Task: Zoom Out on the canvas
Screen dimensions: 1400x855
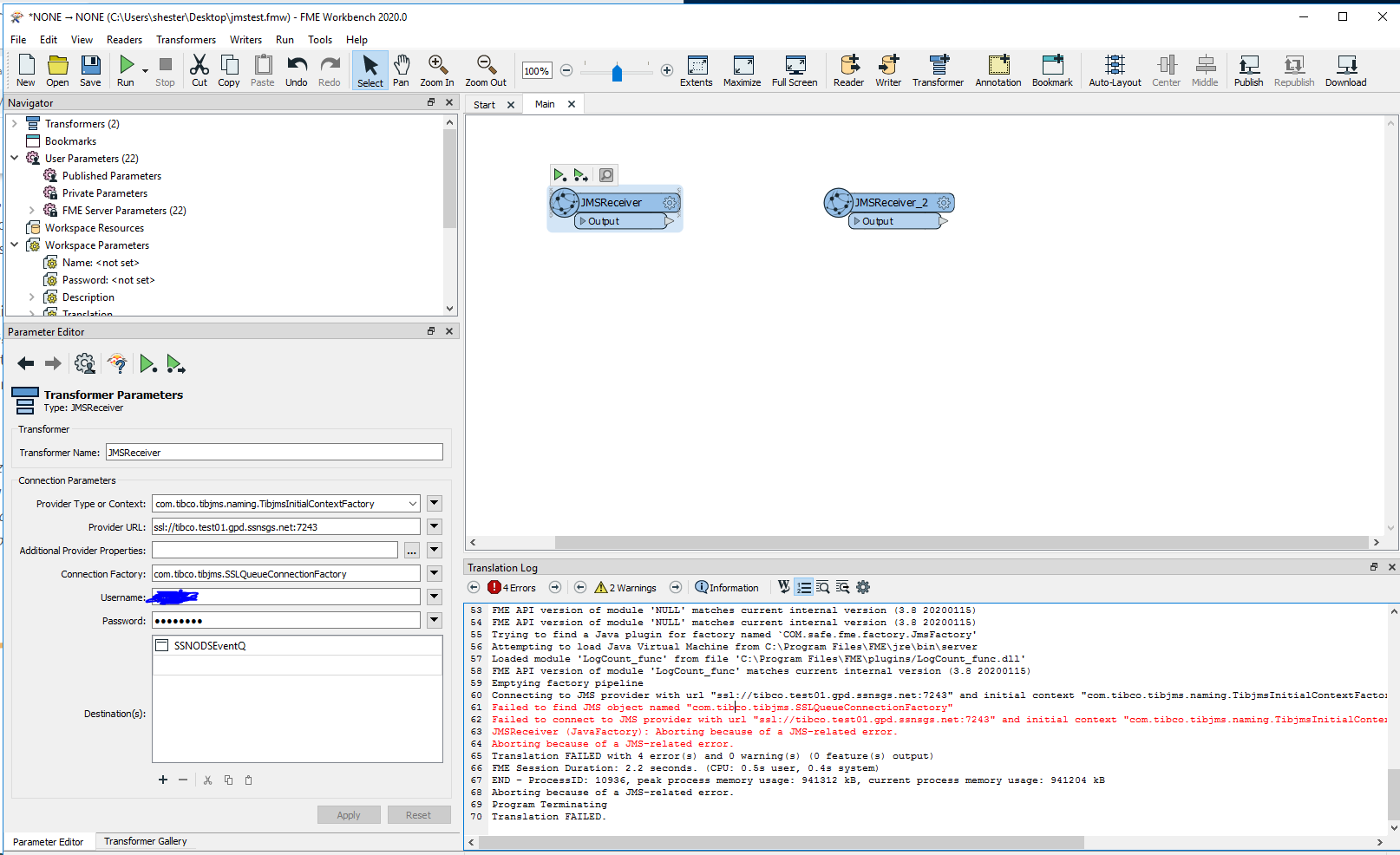Action: [x=486, y=70]
